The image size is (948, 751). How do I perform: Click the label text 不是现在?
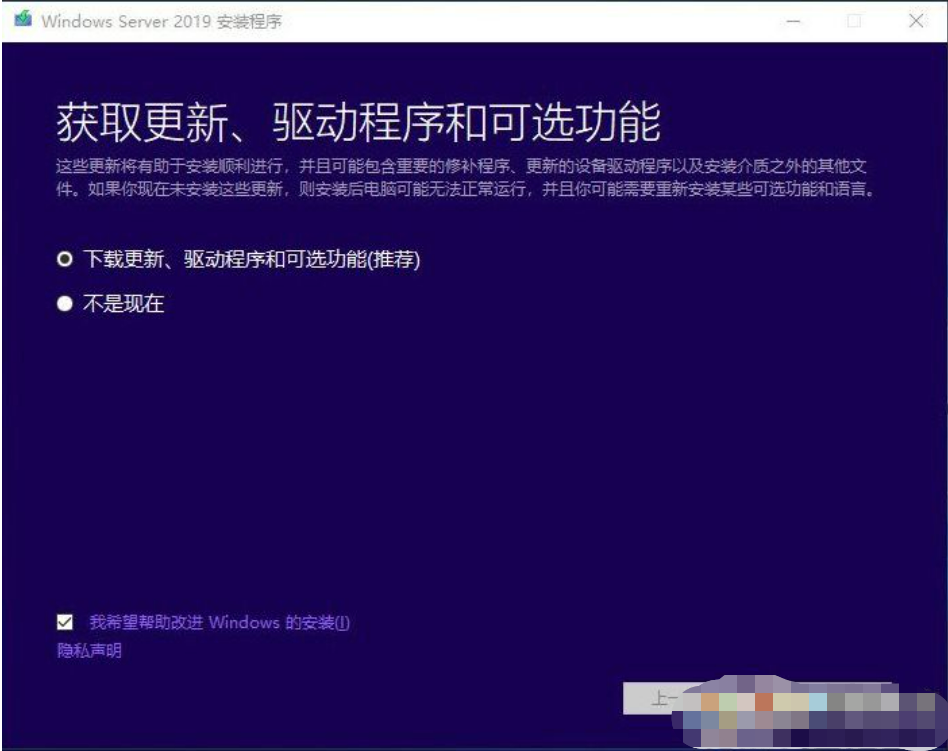coord(123,304)
